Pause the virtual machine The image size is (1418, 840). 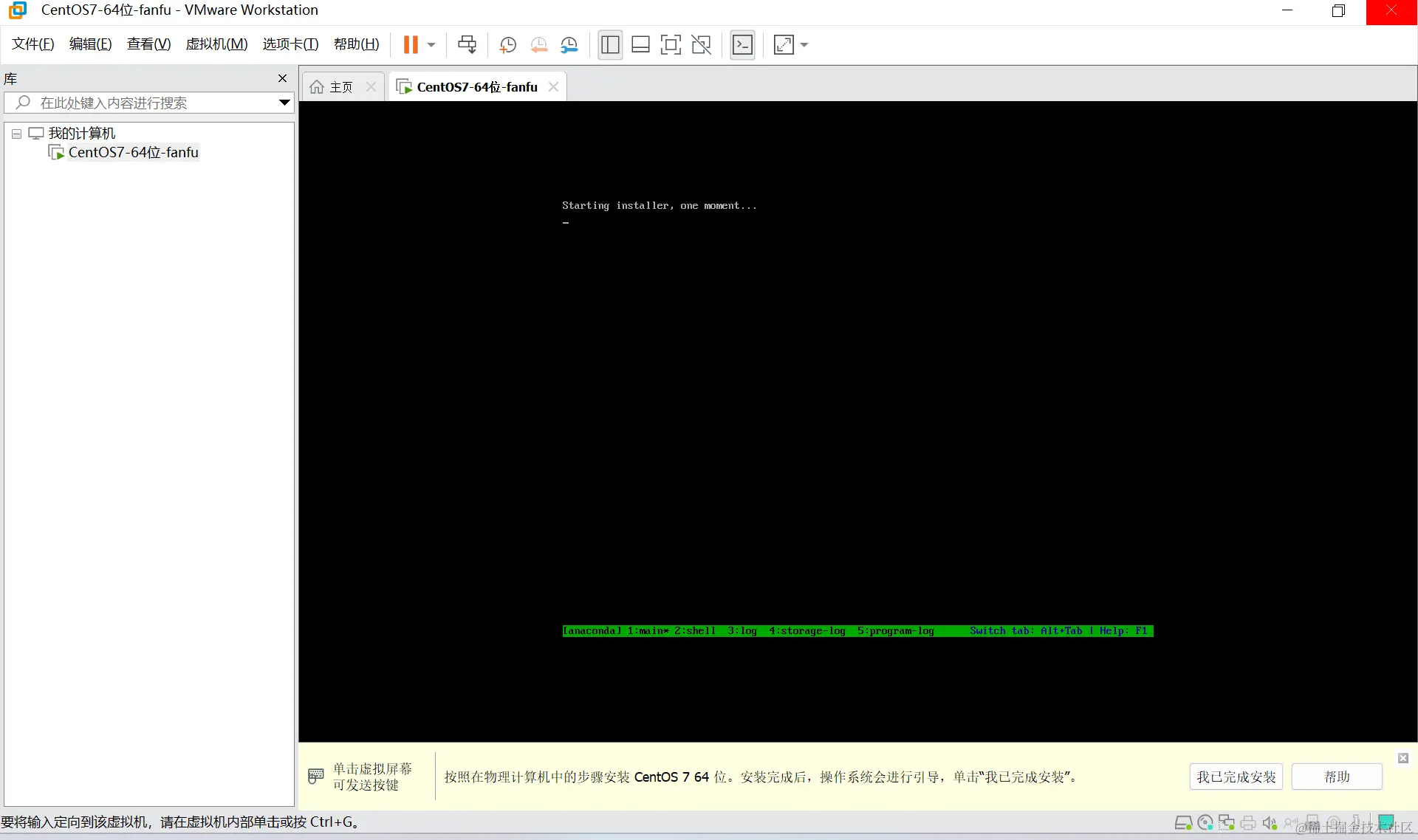pyautogui.click(x=411, y=45)
